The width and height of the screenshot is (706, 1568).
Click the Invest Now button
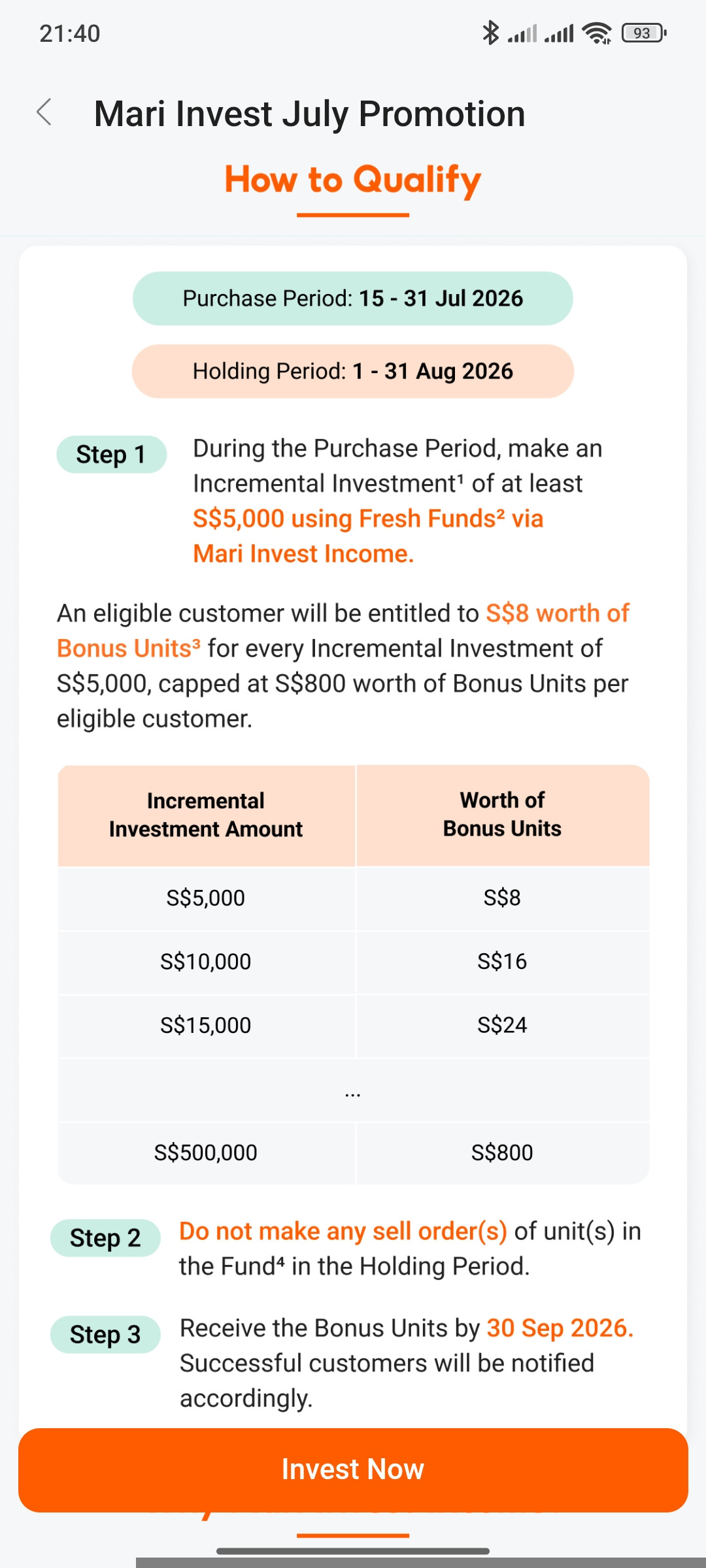click(x=353, y=1470)
